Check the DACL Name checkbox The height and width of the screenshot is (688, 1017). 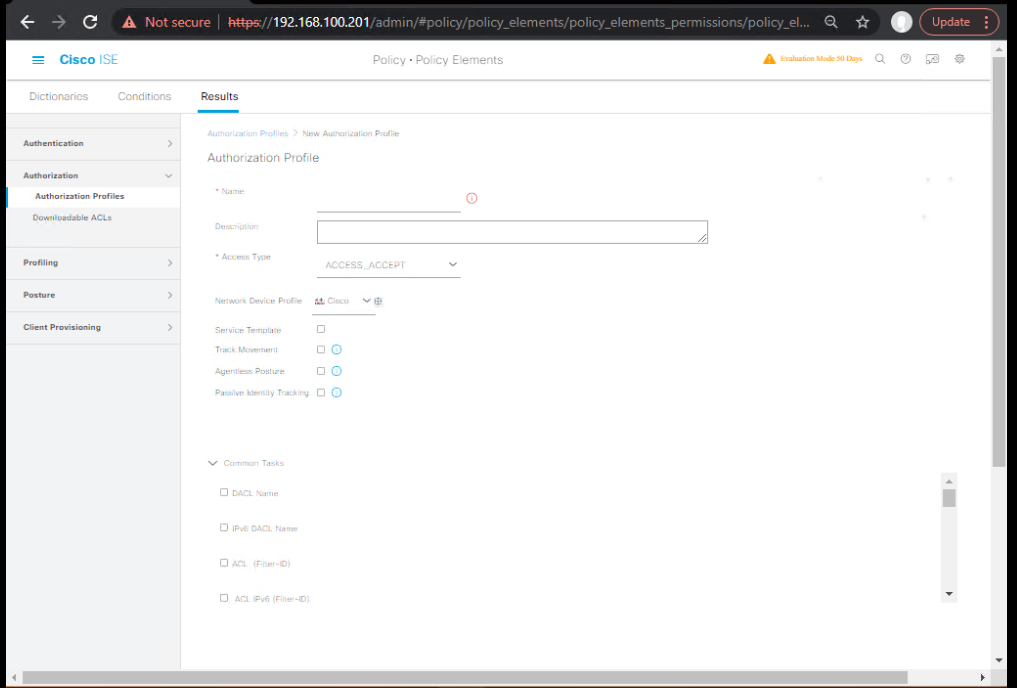tap(224, 493)
